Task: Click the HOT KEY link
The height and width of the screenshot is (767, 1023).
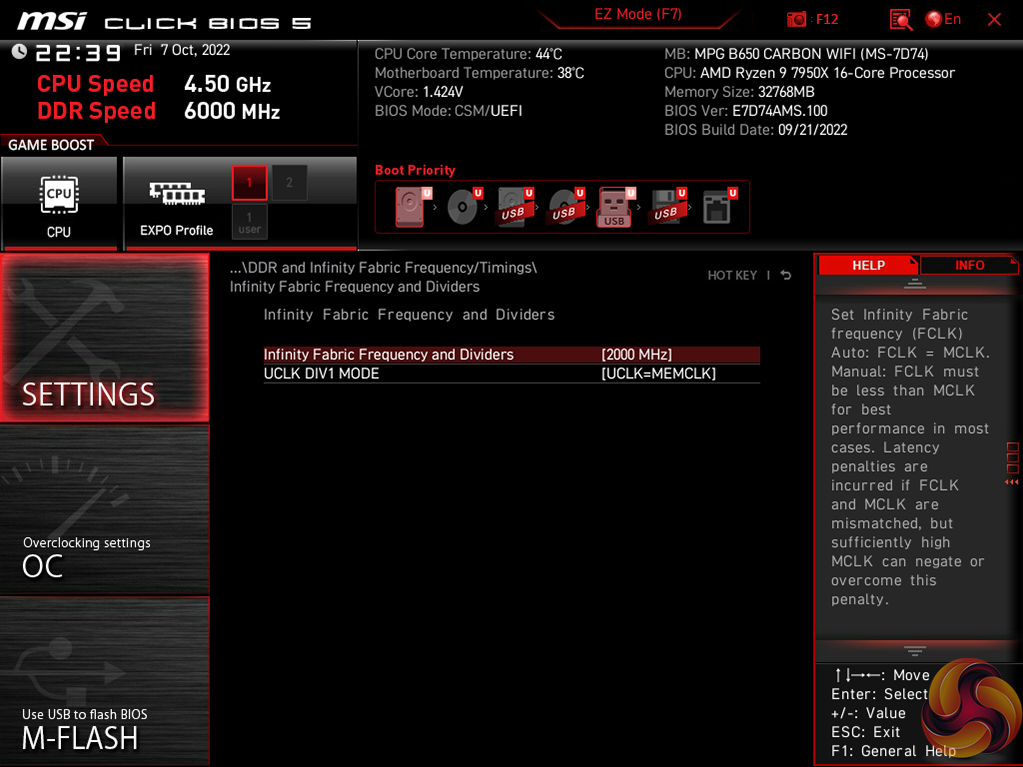Action: coord(732,275)
